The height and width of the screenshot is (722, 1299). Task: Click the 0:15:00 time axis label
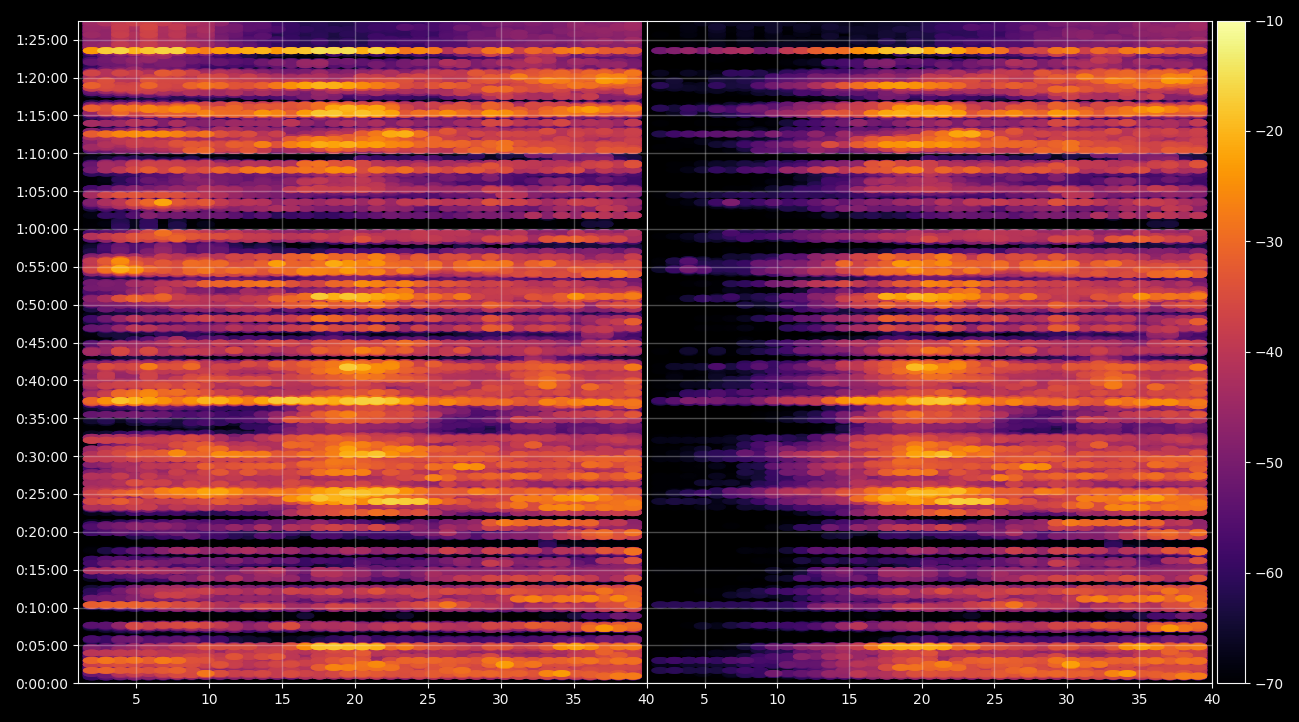(43, 570)
